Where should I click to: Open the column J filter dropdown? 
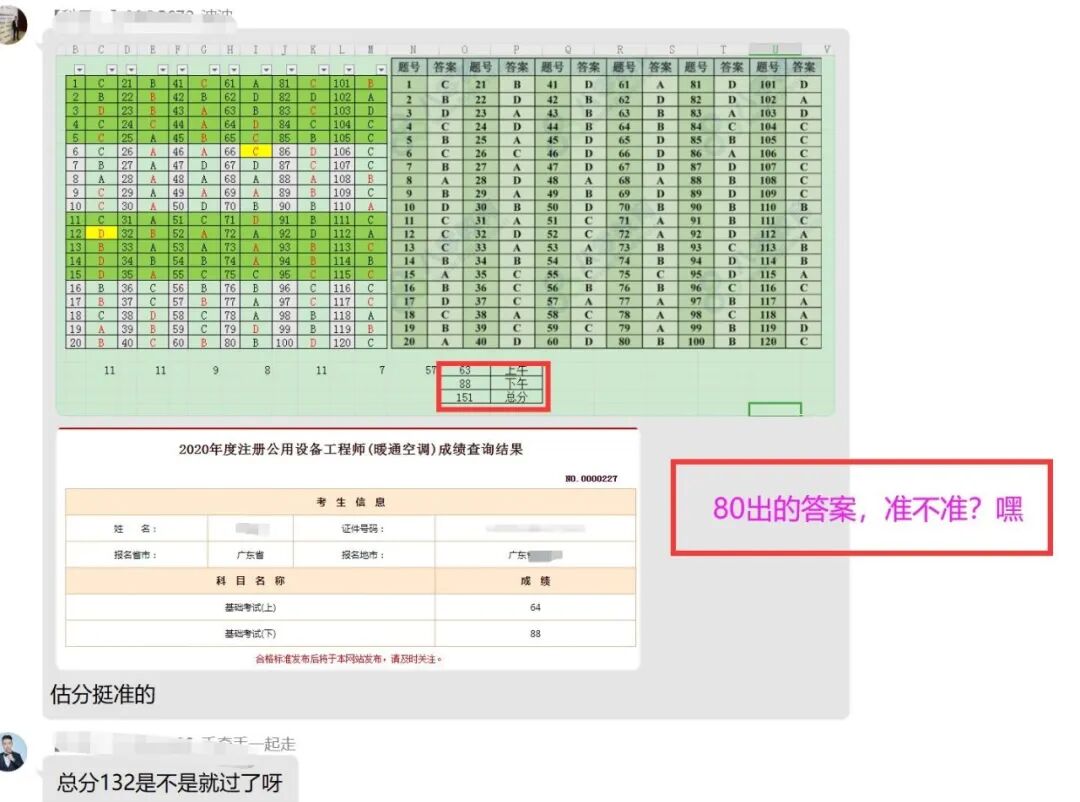(x=291, y=70)
